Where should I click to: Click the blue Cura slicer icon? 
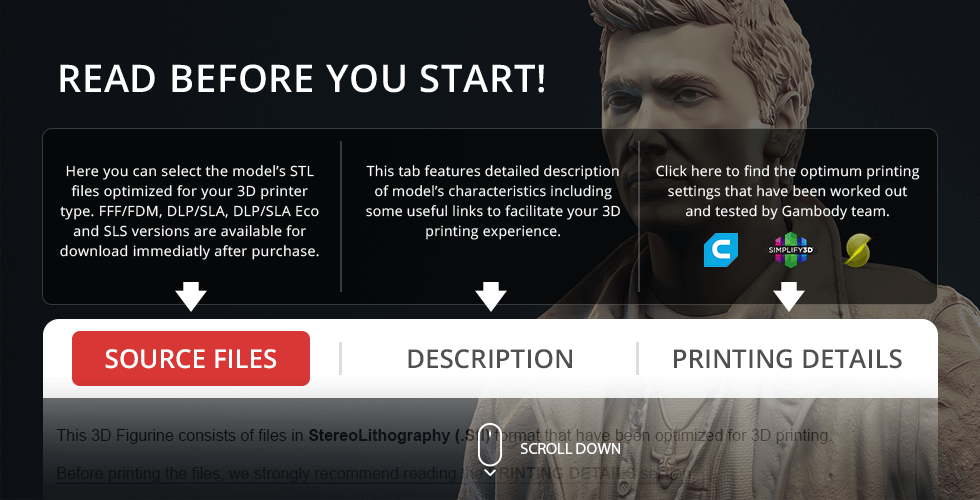coord(721,250)
